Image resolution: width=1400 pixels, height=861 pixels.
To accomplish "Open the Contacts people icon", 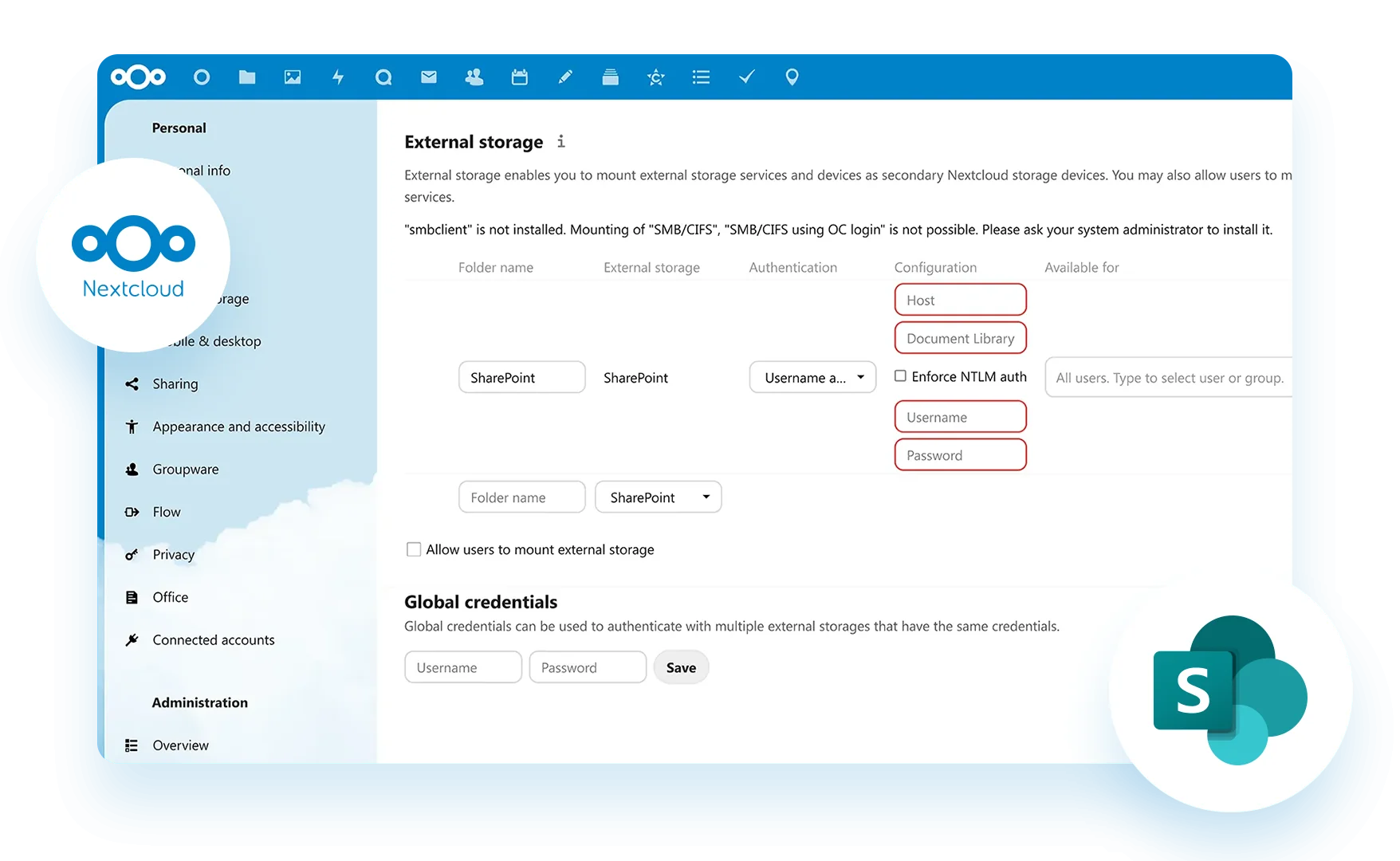I will pyautogui.click(x=474, y=77).
